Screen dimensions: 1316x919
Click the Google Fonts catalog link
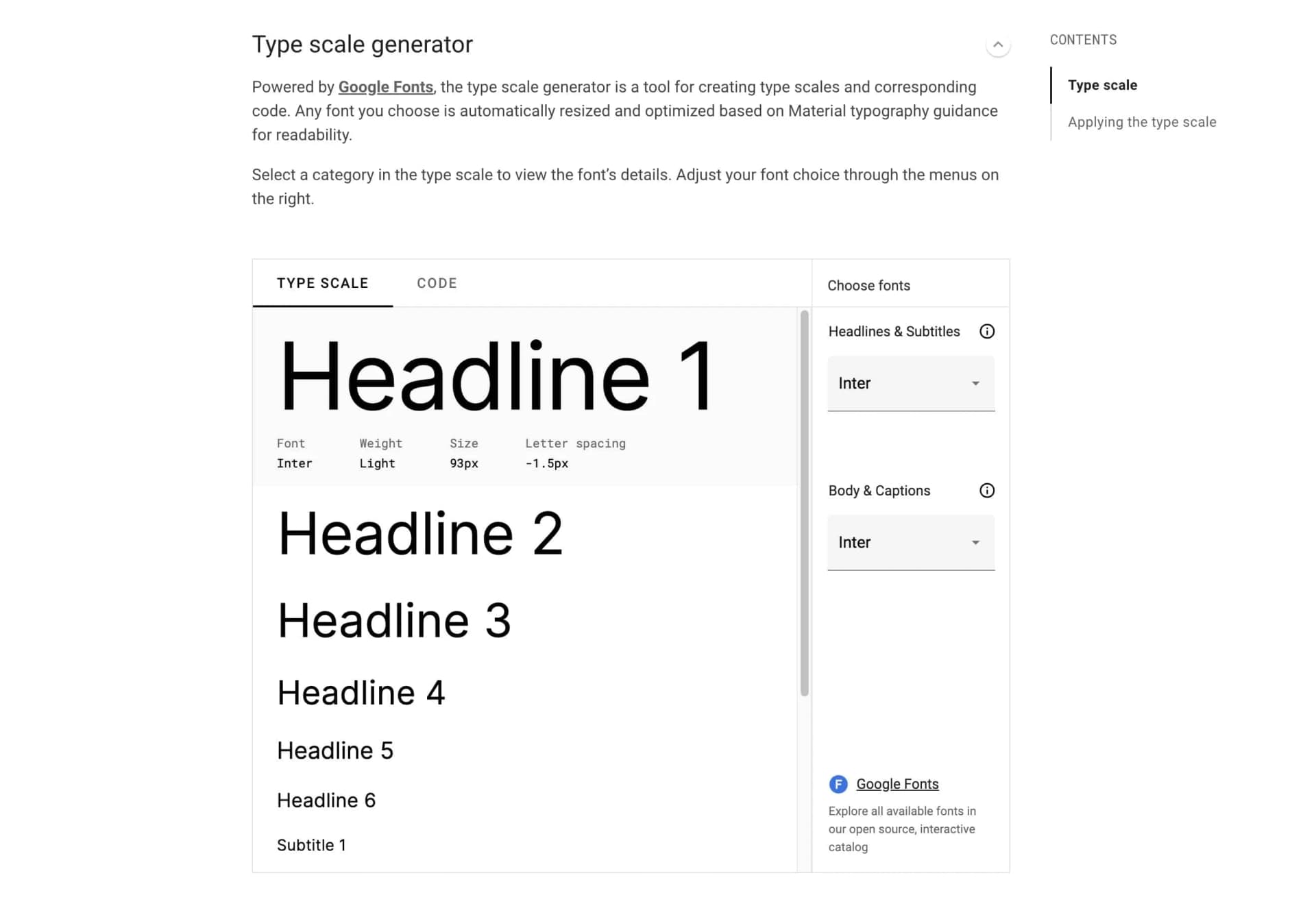click(x=897, y=783)
